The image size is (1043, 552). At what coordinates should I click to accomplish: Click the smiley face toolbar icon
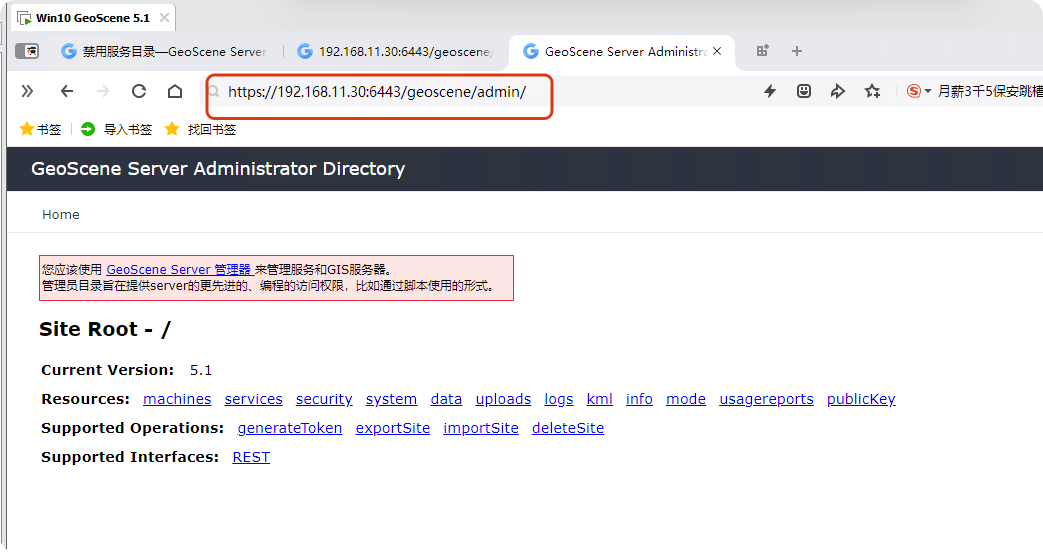[804, 91]
